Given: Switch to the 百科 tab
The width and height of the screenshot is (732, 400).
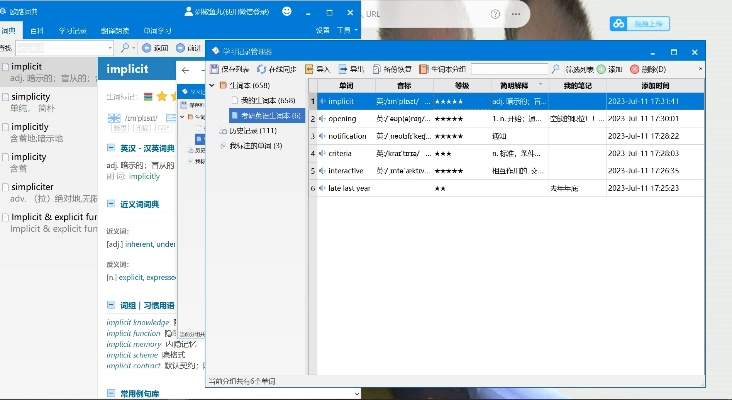Looking at the screenshot, I should (37, 31).
